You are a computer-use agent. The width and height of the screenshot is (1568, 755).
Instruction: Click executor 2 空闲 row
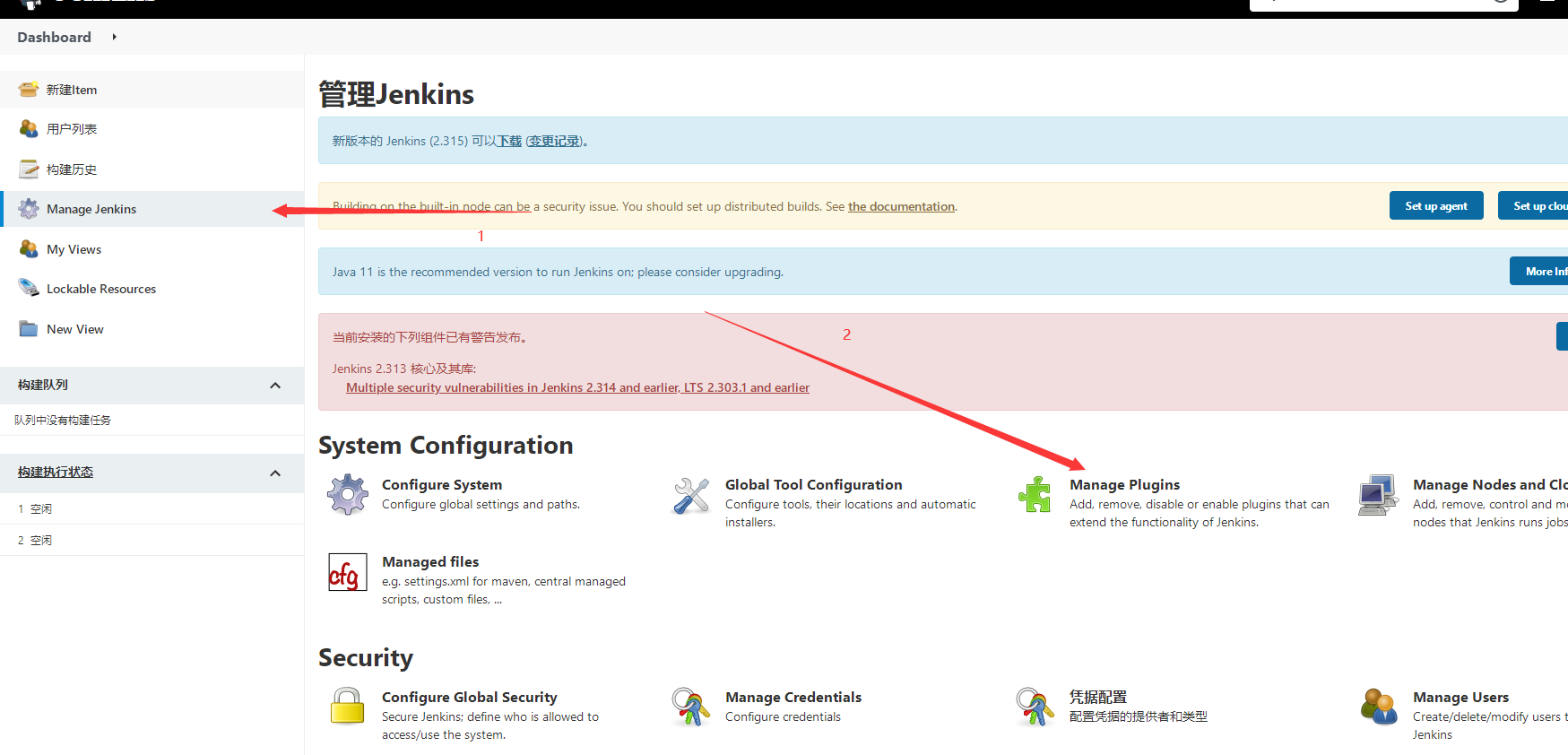[x=152, y=540]
